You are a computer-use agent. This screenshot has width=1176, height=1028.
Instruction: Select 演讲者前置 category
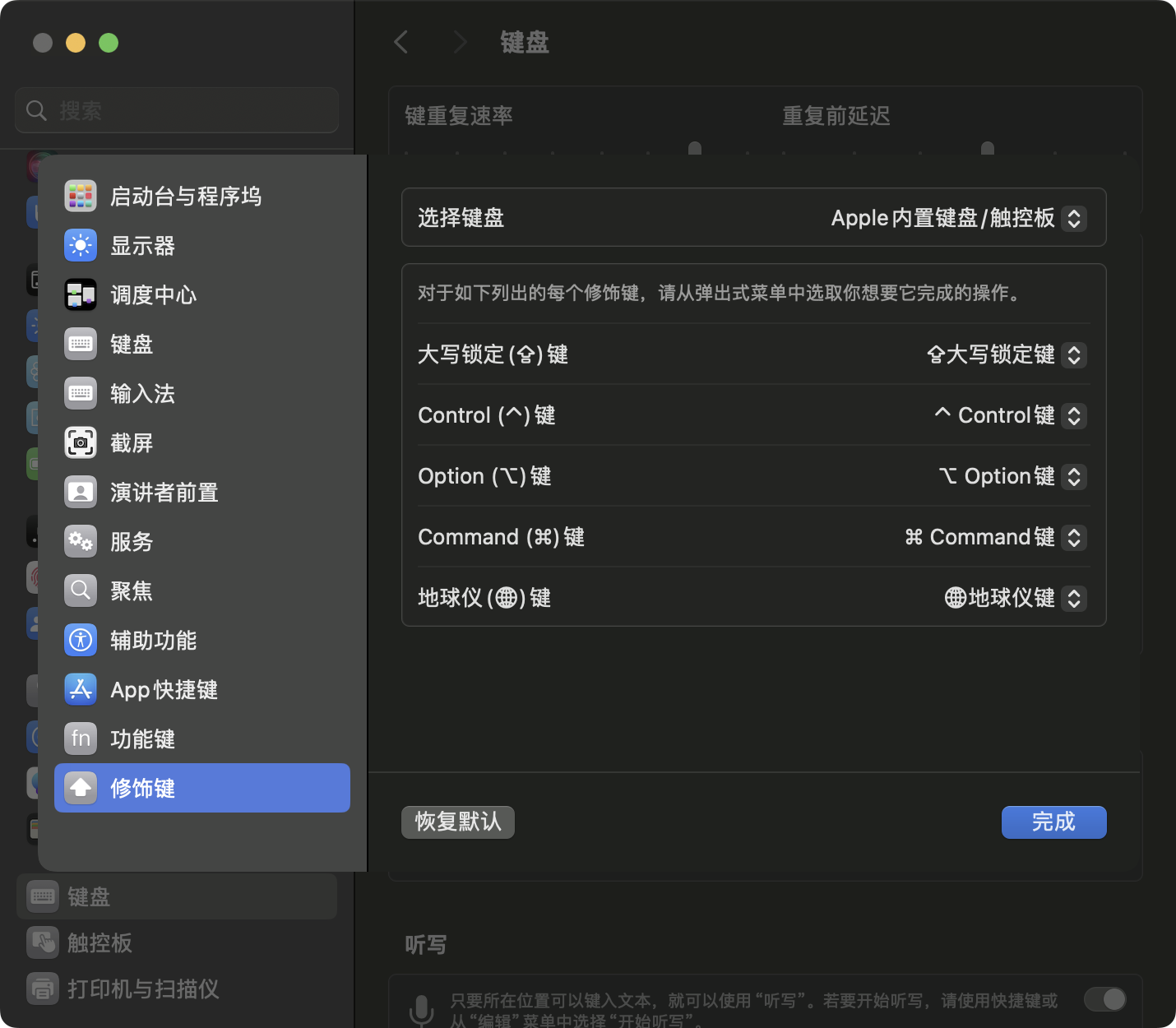pyautogui.click(x=202, y=492)
